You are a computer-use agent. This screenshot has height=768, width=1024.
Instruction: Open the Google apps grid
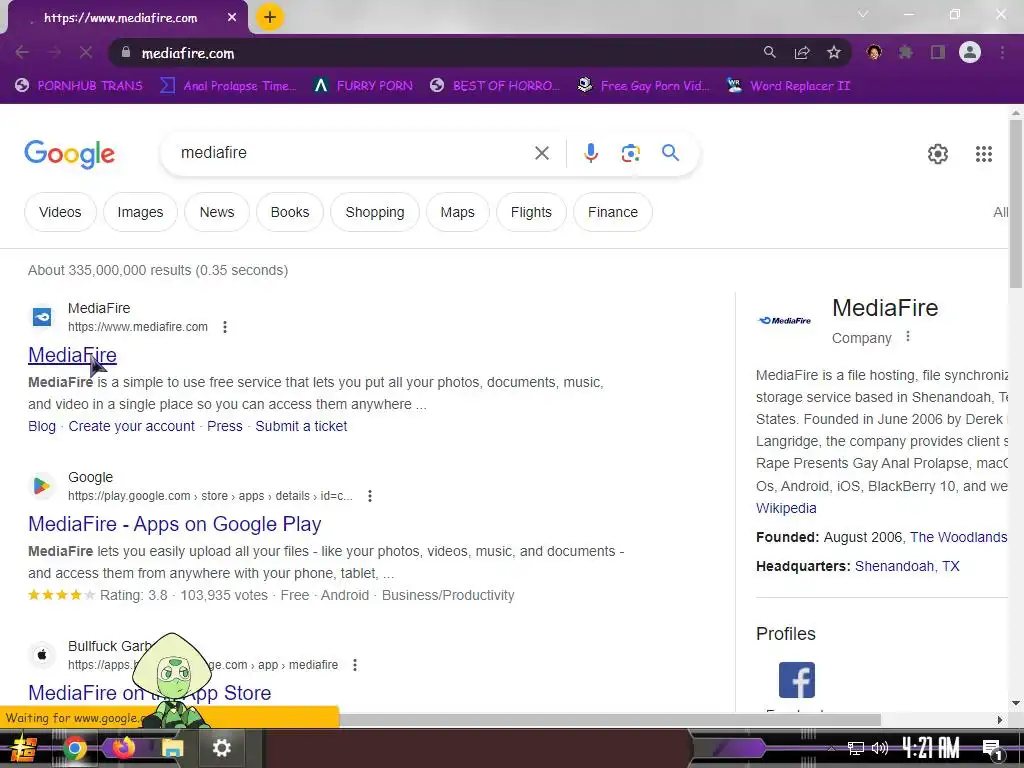coord(984,153)
